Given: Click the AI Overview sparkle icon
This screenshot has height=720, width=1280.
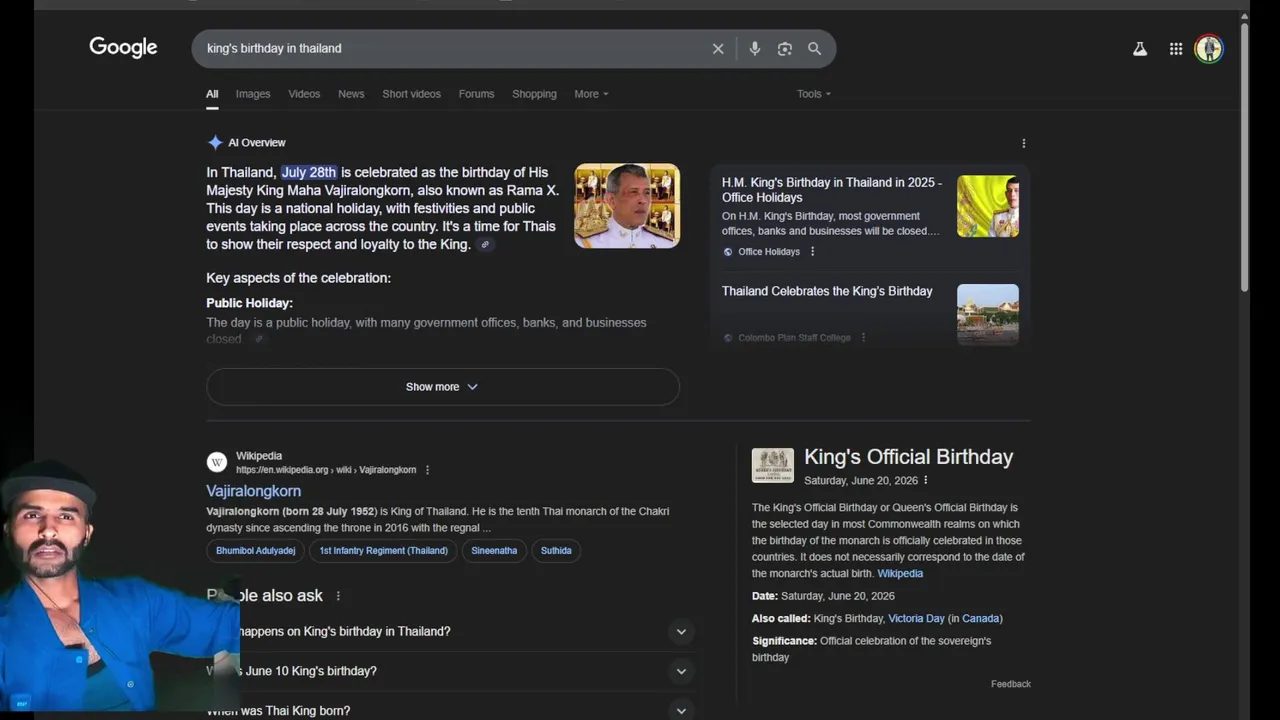Looking at the screenshot, I should tap(215, 142).
